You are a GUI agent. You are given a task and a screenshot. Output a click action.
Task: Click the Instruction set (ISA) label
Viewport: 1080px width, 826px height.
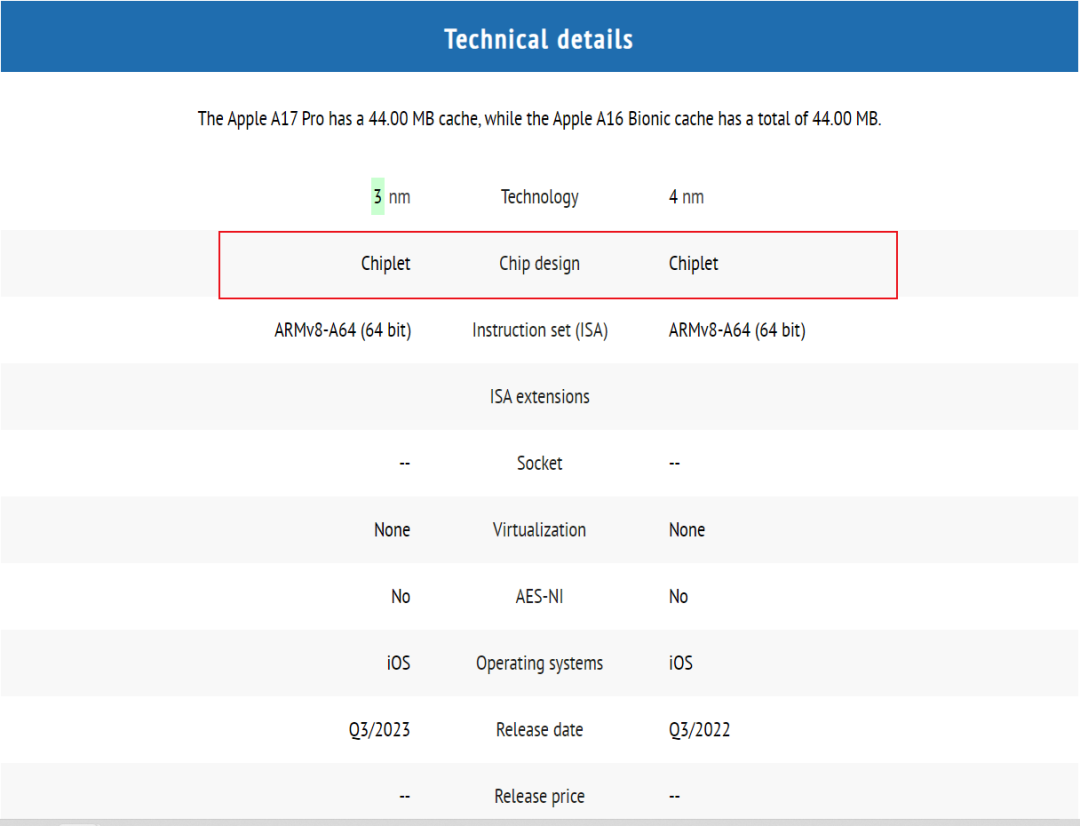click(540, 330)
